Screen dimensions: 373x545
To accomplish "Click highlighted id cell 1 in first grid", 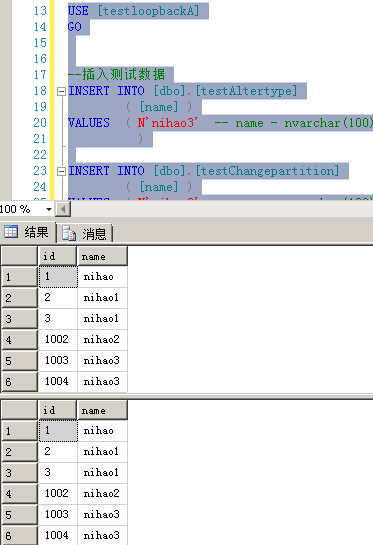I will [58, 277].
